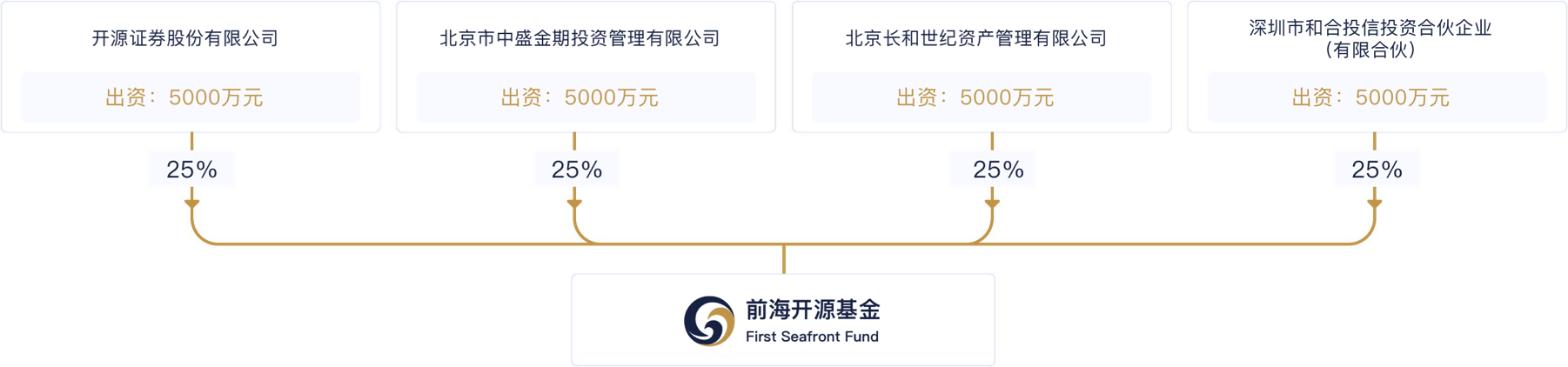Click the arrowhead below 深圳市和合投信's 25% label
1568x367 pixels.
(1375, 204)
